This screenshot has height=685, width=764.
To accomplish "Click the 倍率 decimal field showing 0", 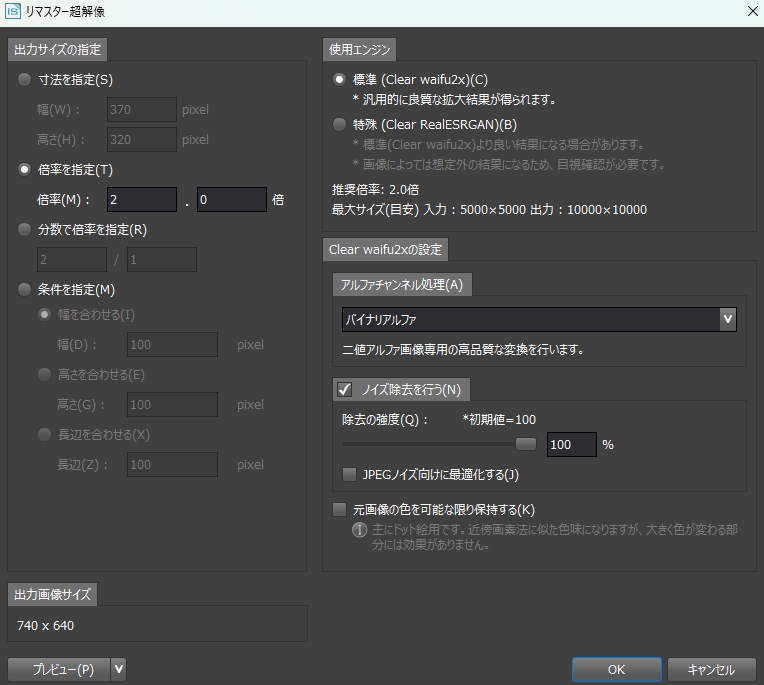I will pyautogui.click(x=231, y=200).
